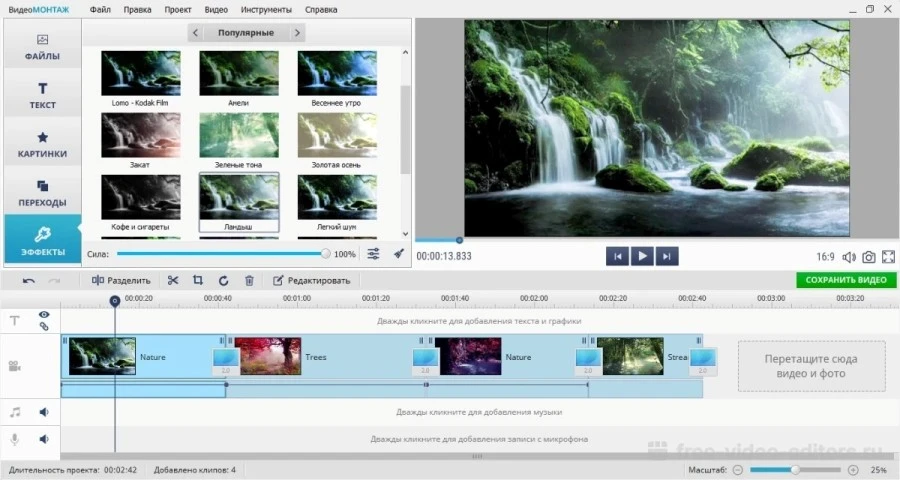Click the text track T icon

click(x=15, y=320)
